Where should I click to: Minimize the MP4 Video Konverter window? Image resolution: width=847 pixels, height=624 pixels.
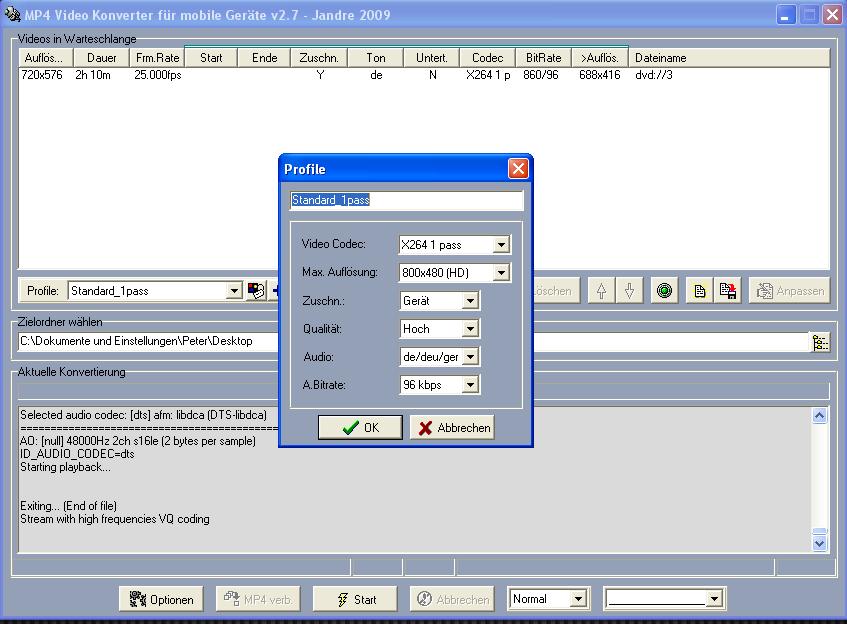click(x=785, y=15)
